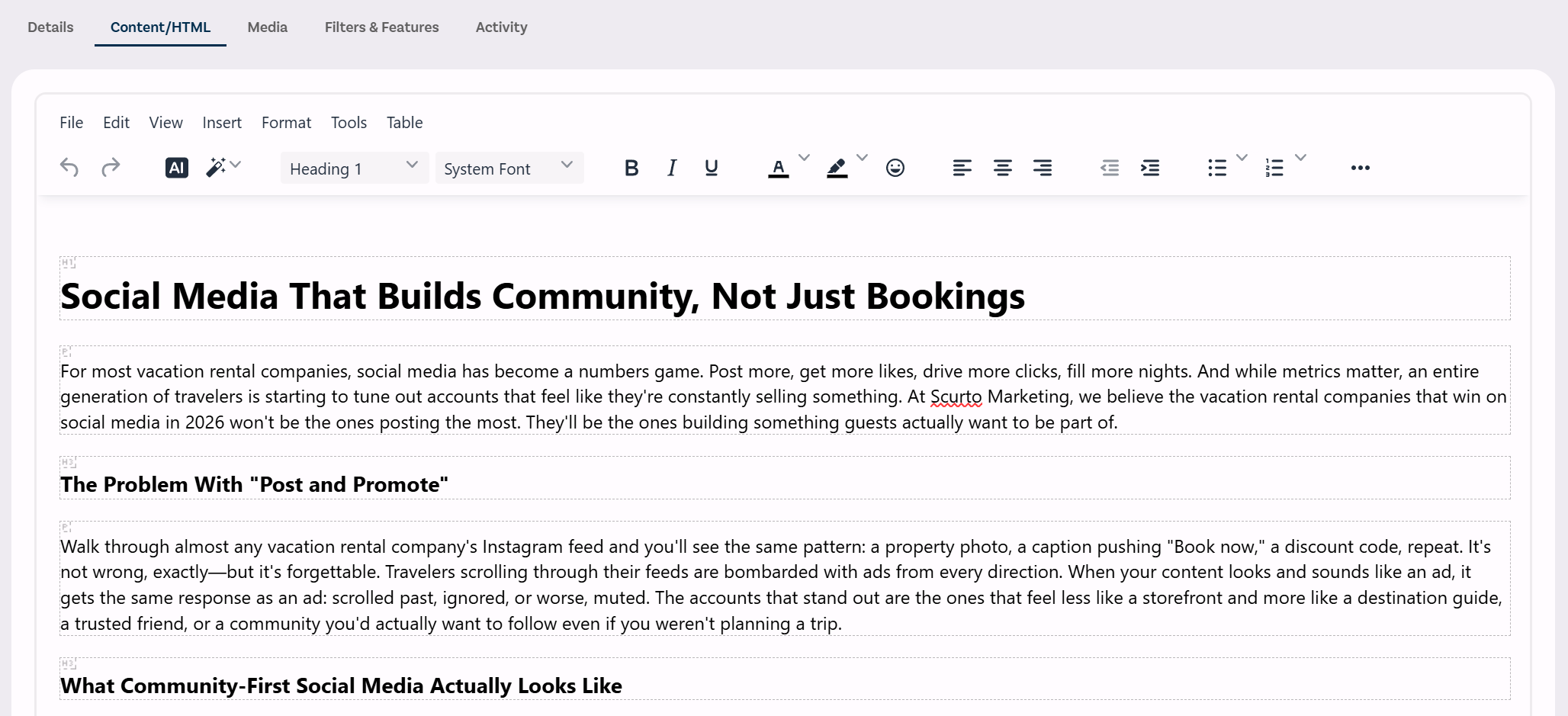Open the Edit menu
The height and width of the screenshot is (716, 1568).
(117, 123)
